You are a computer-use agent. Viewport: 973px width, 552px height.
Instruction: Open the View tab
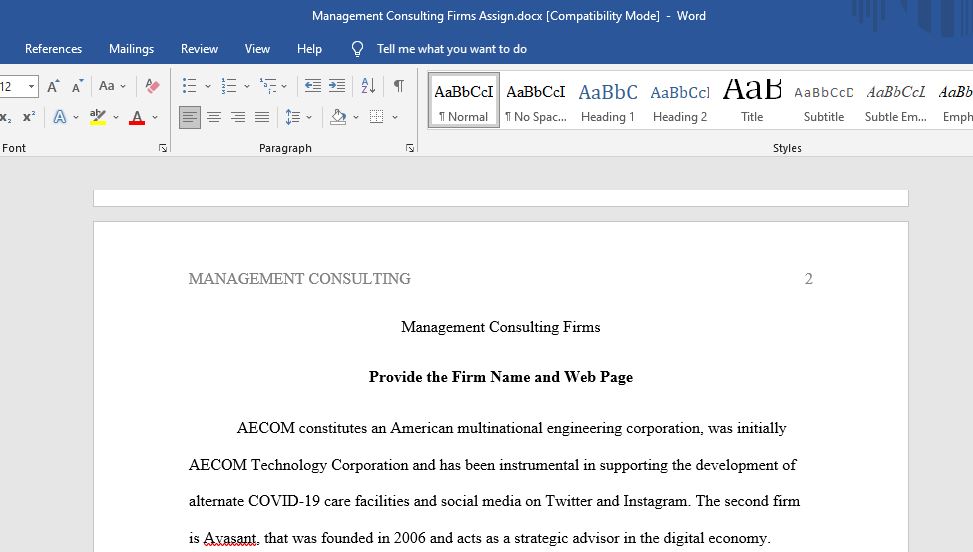point(257,49)
